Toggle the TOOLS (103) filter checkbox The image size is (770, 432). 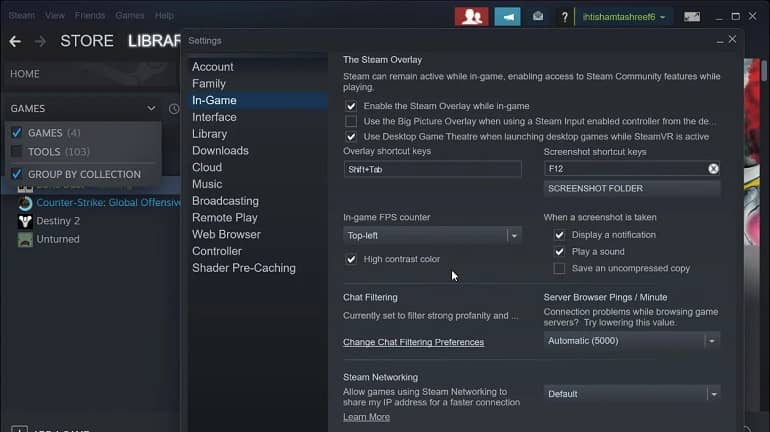pyautogui.click(x=17, y=152)
